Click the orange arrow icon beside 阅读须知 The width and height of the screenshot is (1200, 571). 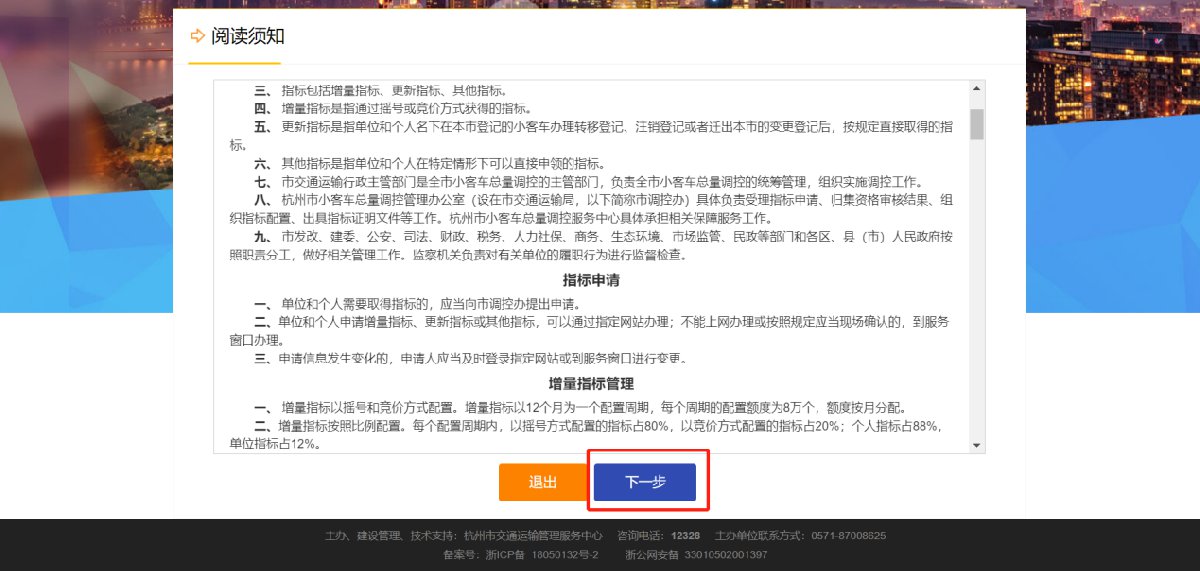click(197, 36)
